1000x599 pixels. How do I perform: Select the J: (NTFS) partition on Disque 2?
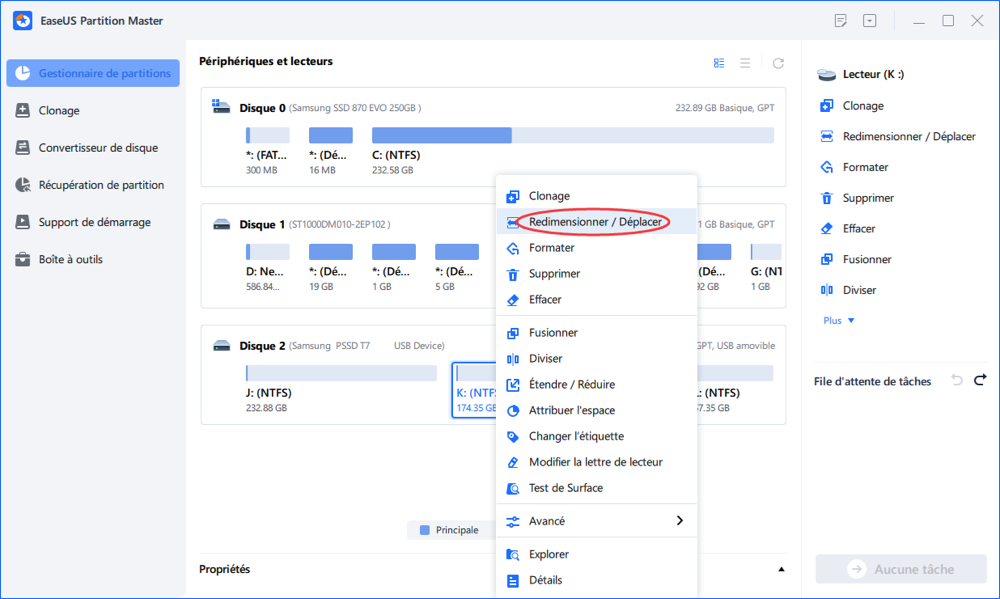coord(341,373)
